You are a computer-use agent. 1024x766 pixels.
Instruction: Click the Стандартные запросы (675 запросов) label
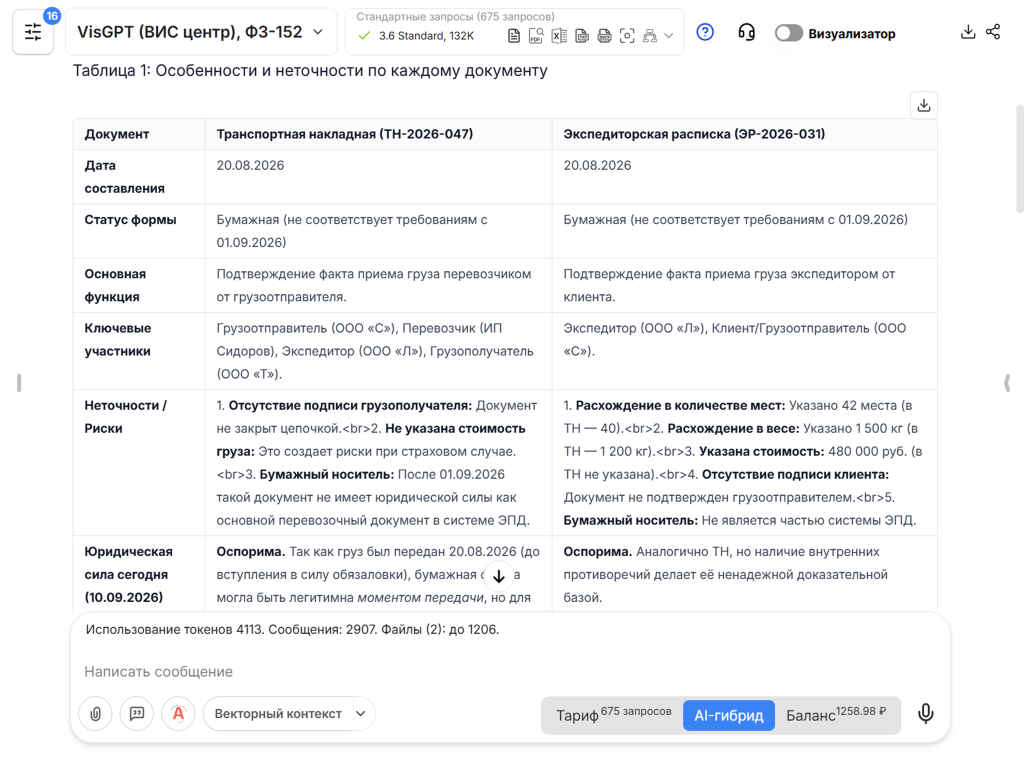pos(455,17)
